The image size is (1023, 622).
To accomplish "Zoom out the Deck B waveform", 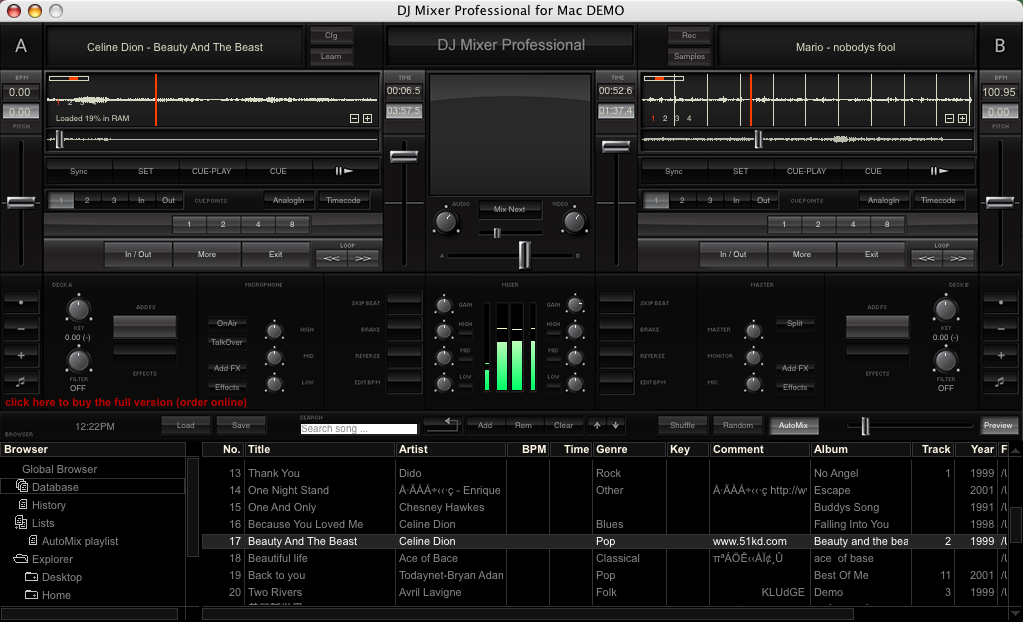I will [949, 118].
